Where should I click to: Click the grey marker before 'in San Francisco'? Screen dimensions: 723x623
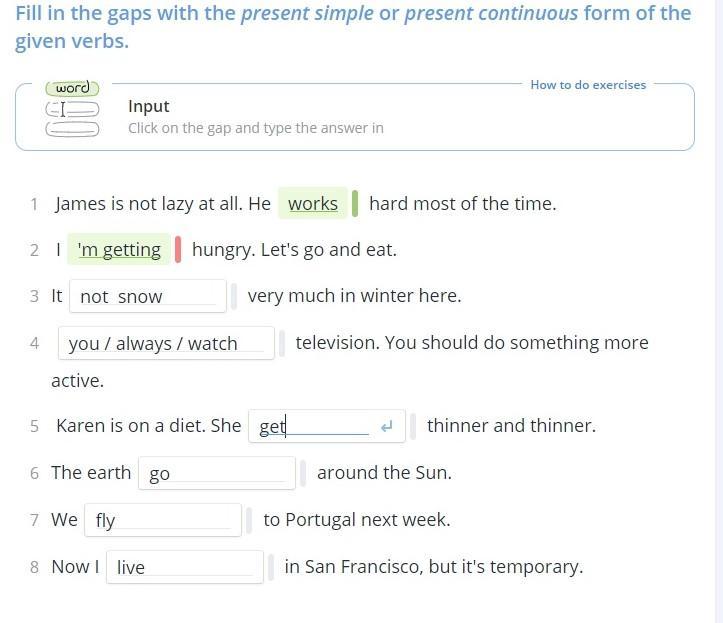pos(271,567)
